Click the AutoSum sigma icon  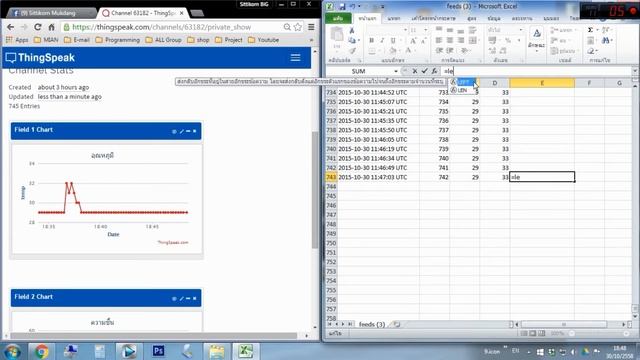click(x=591, y=30)
